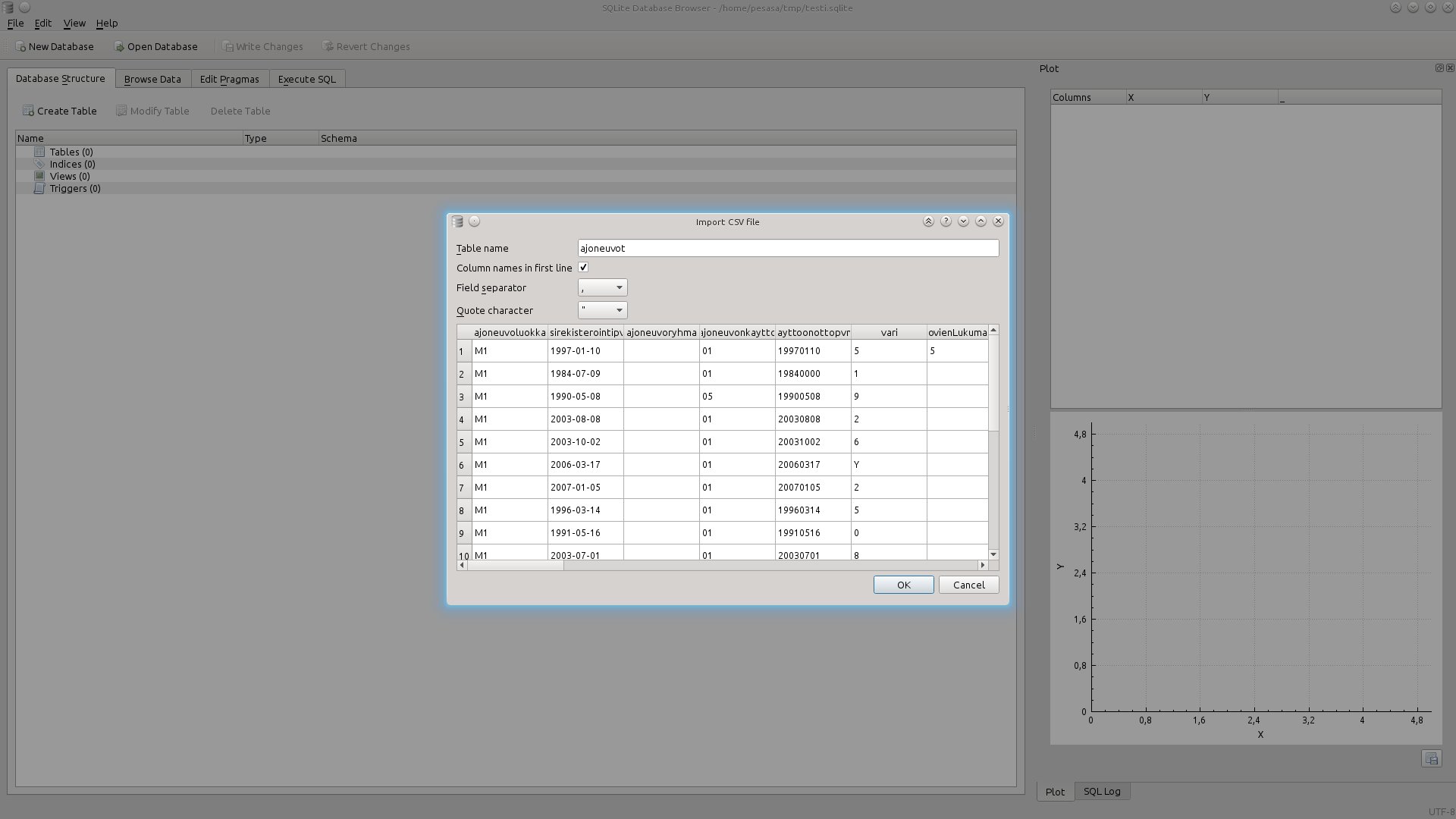Click the Modify Table button
Screen dimensions: 1456x819
(x=152, y=111)
